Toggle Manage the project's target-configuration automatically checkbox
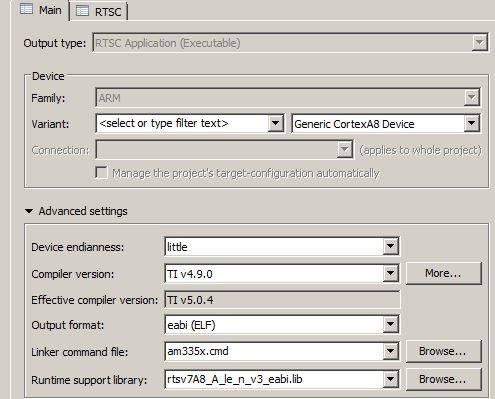Viewport: 495px width, 399px height. (x=101, y=173)
